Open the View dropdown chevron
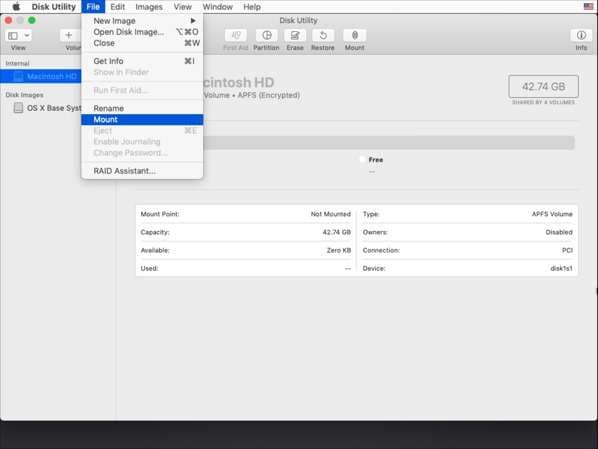598x449 pixels. pyautogui.click(x=27, y=36)
